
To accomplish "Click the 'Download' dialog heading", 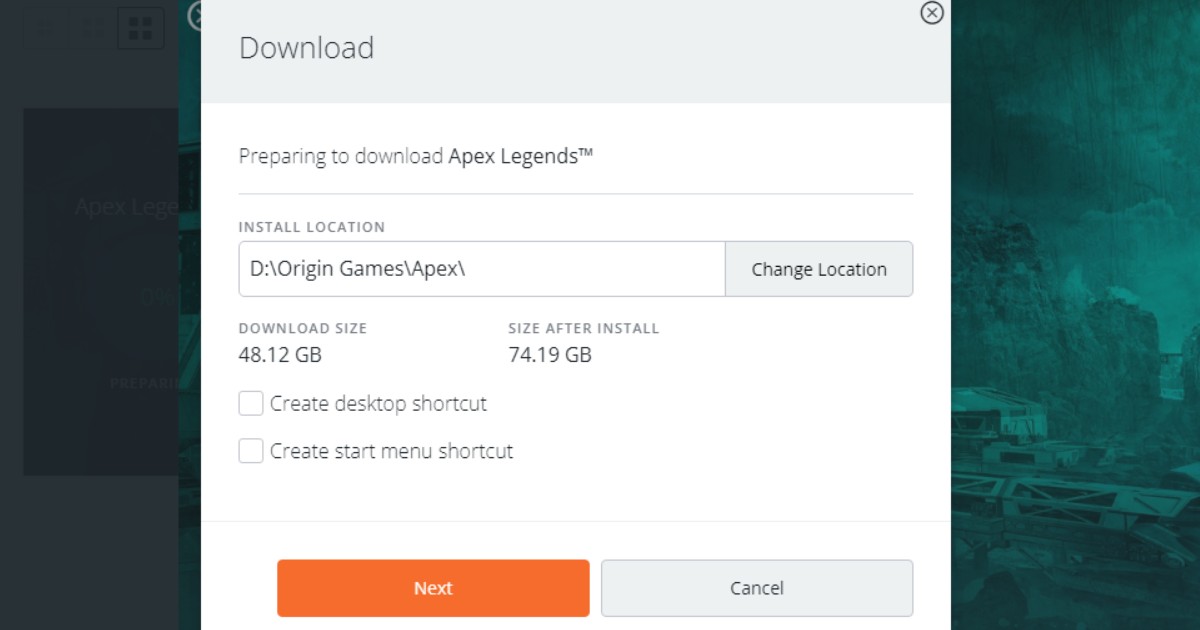I will tap(306, 48).
